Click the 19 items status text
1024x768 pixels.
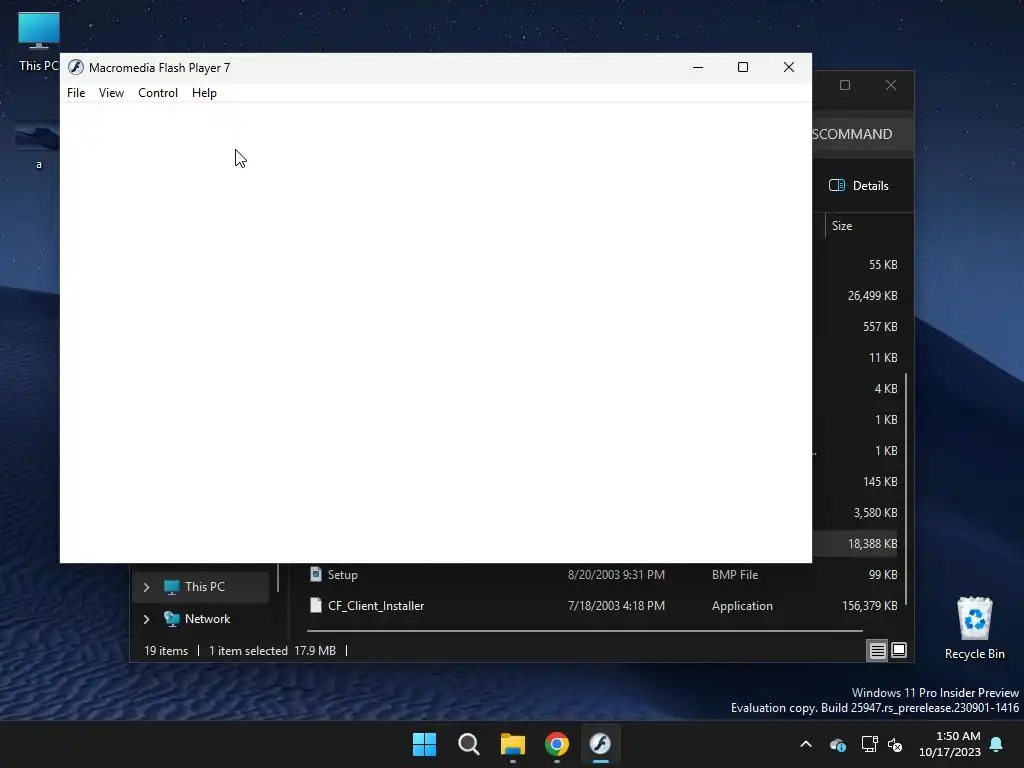(166, 650)
